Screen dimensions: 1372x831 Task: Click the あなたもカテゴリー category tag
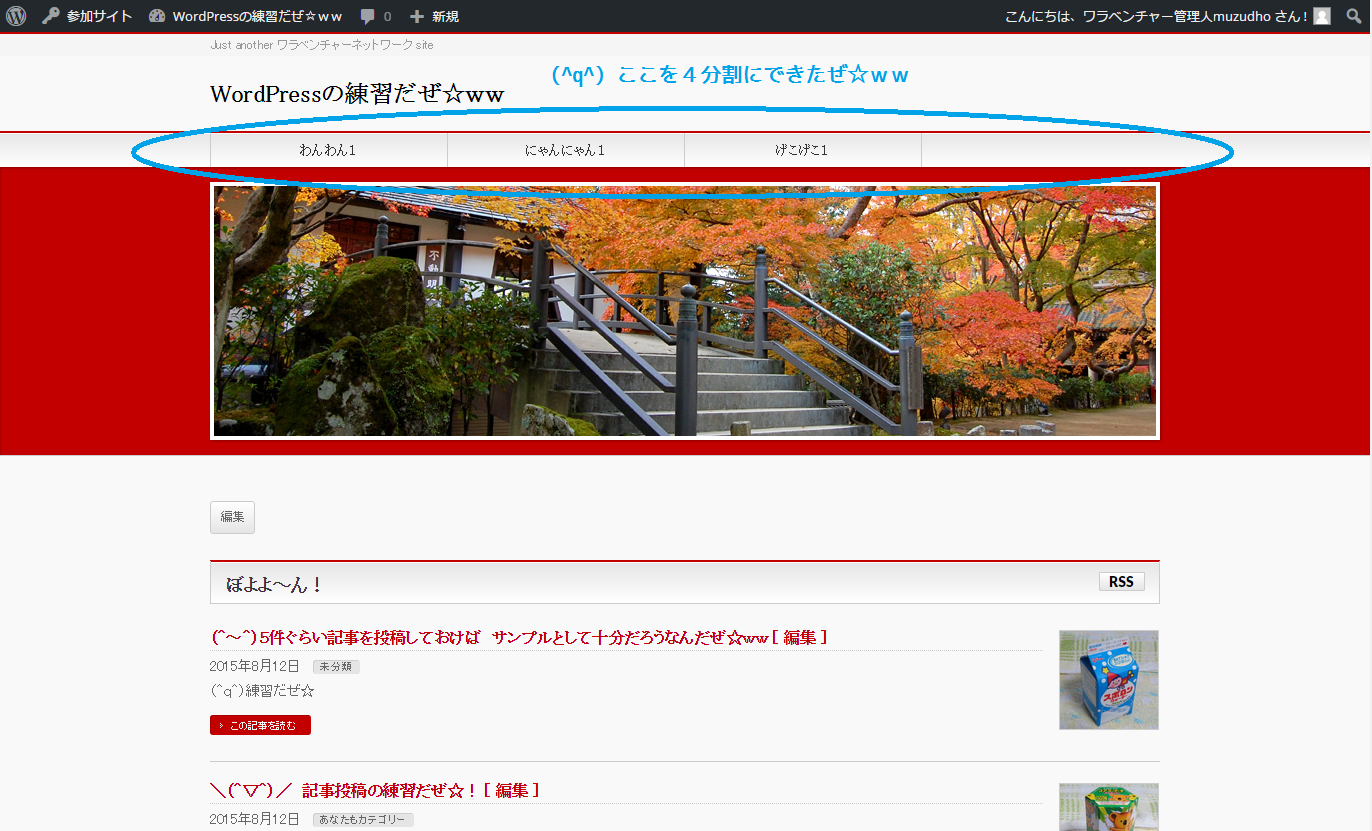363,820
